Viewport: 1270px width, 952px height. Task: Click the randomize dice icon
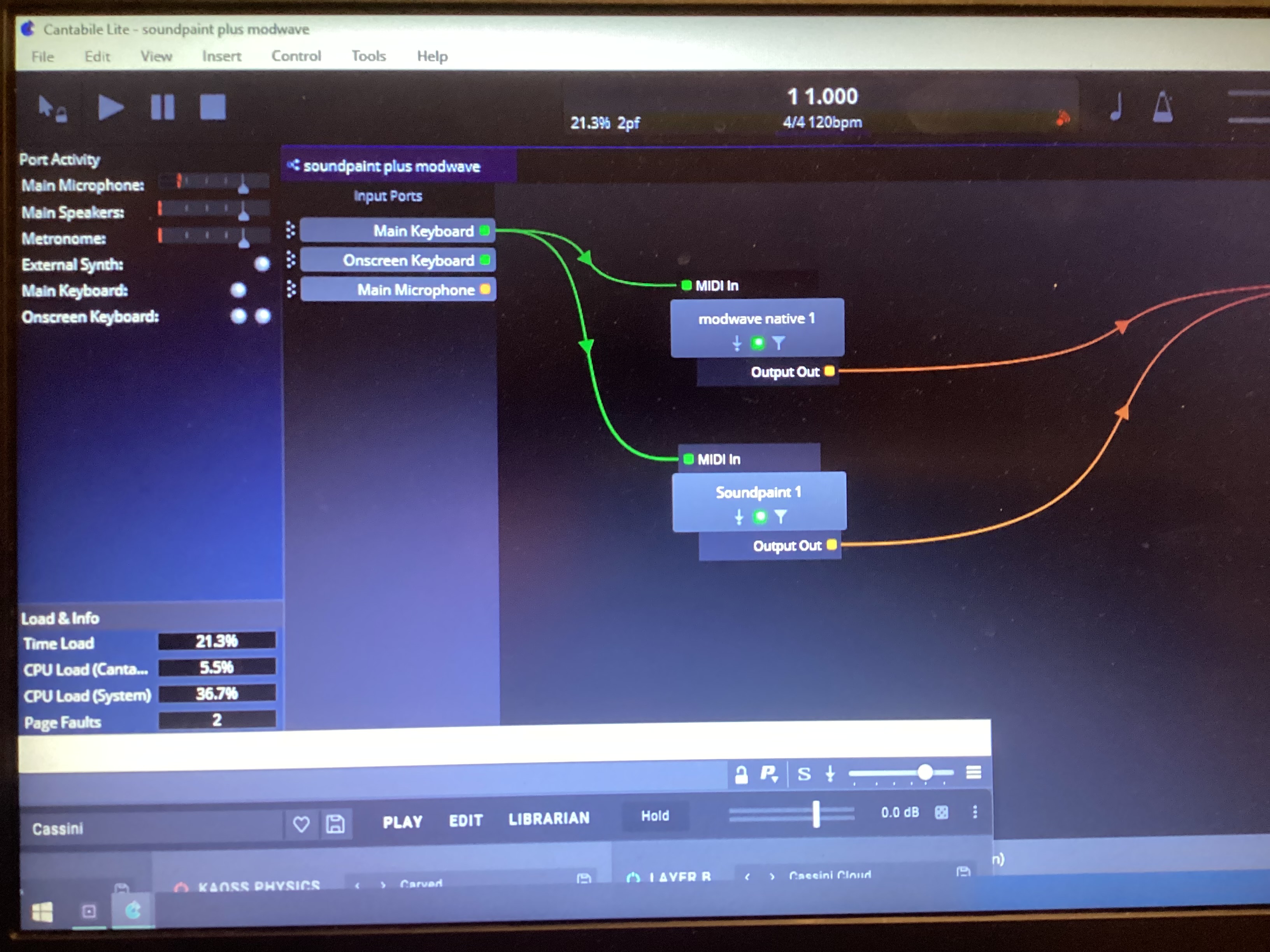click(x=942, y=812)
